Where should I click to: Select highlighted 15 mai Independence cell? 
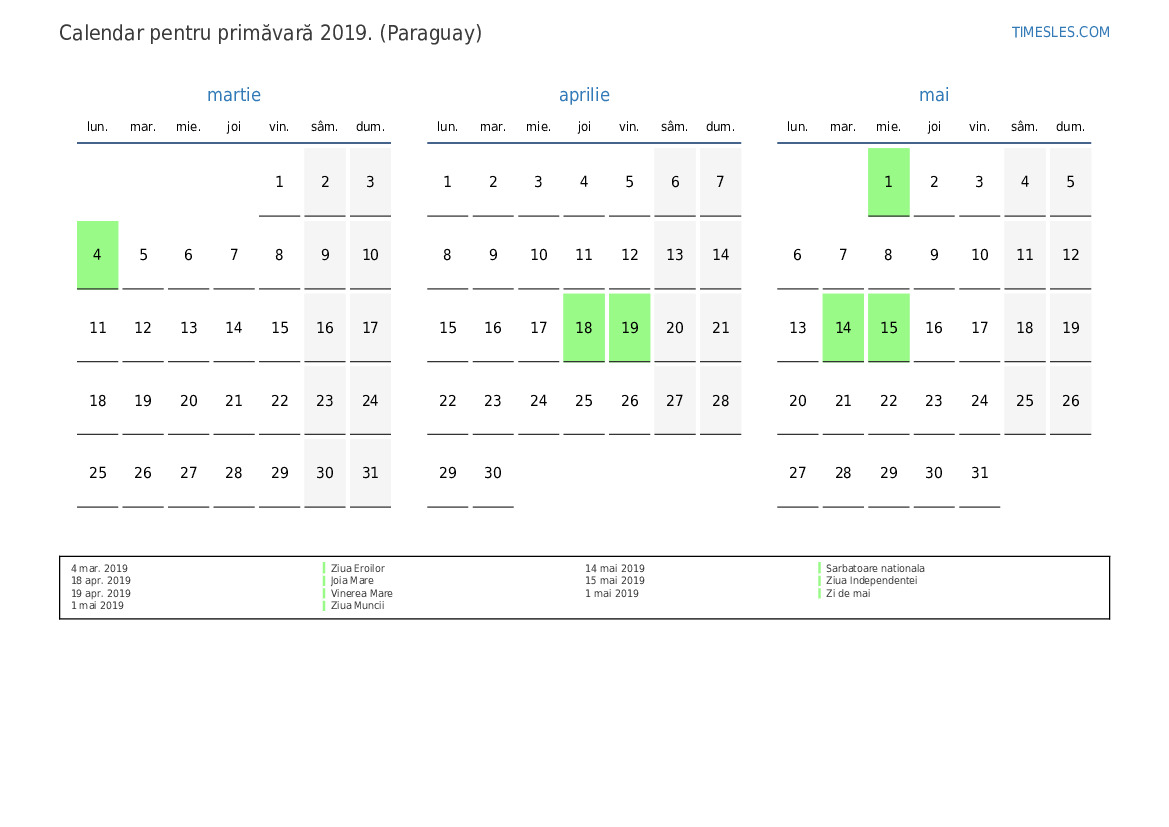coord(888,328)
